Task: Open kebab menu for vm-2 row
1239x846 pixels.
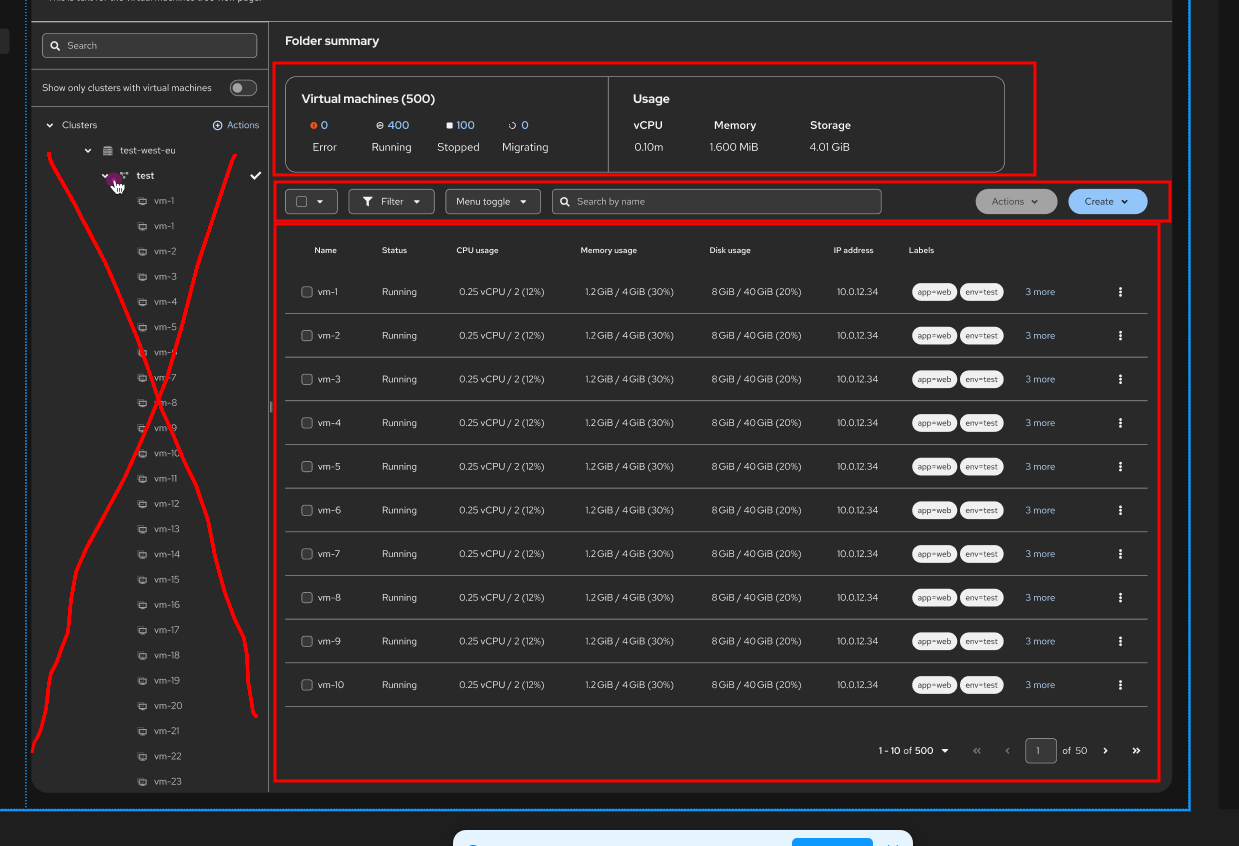Action: (1120, 336)
